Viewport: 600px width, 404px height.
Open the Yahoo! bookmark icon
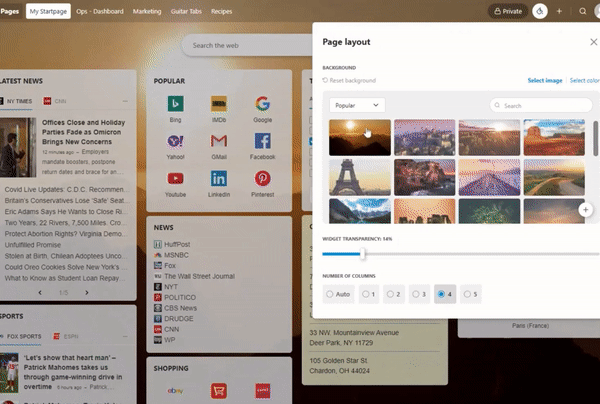pyautogui.click(x=175, y=141)
